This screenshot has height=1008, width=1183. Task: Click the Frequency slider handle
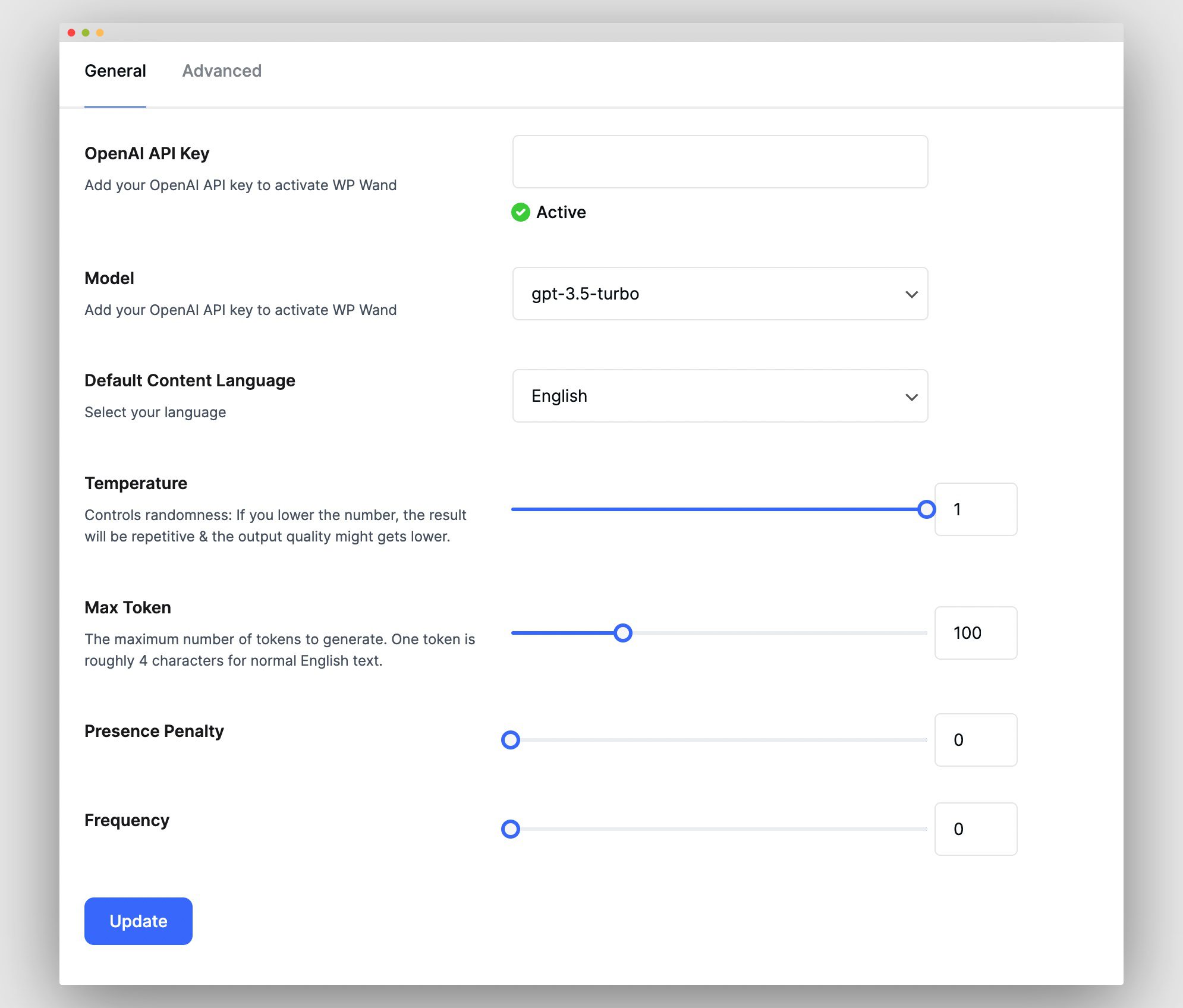click(x=511, y=829)
